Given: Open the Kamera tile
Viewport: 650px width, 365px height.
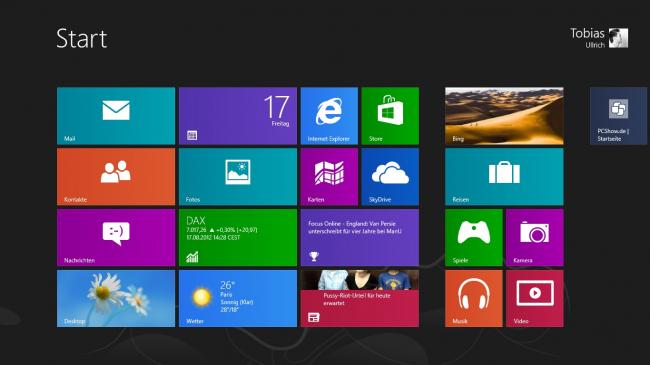Looking at the screenshot, I should tap(535, 238).
